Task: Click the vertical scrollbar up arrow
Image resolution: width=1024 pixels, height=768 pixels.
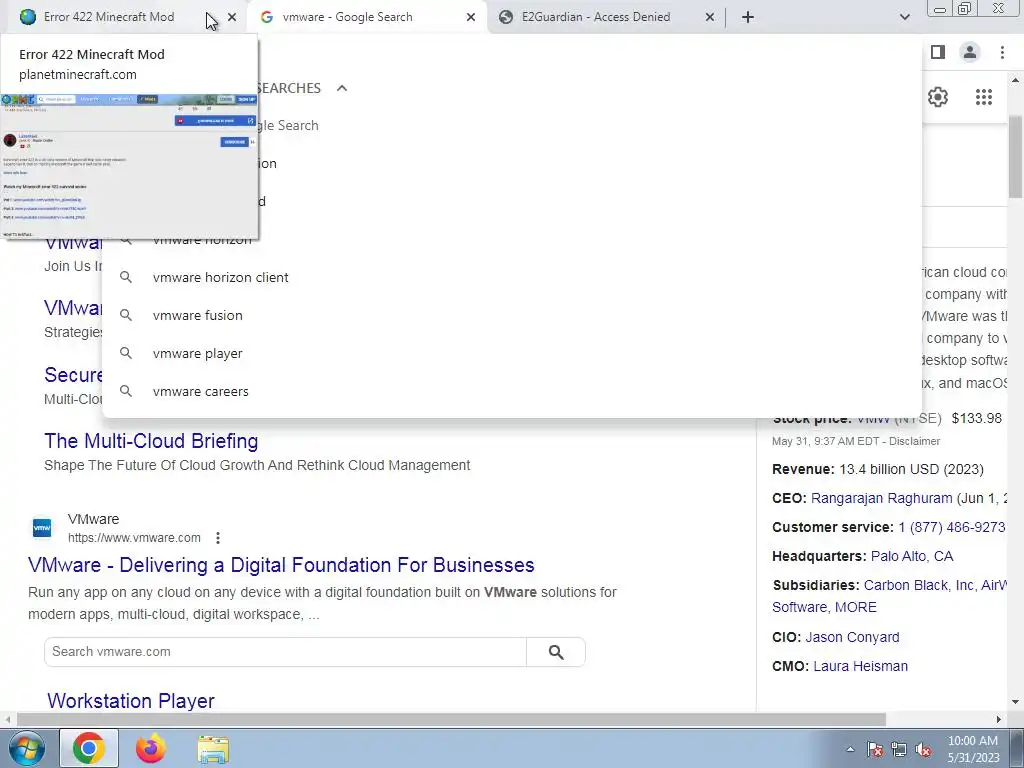Action: 1015,80
